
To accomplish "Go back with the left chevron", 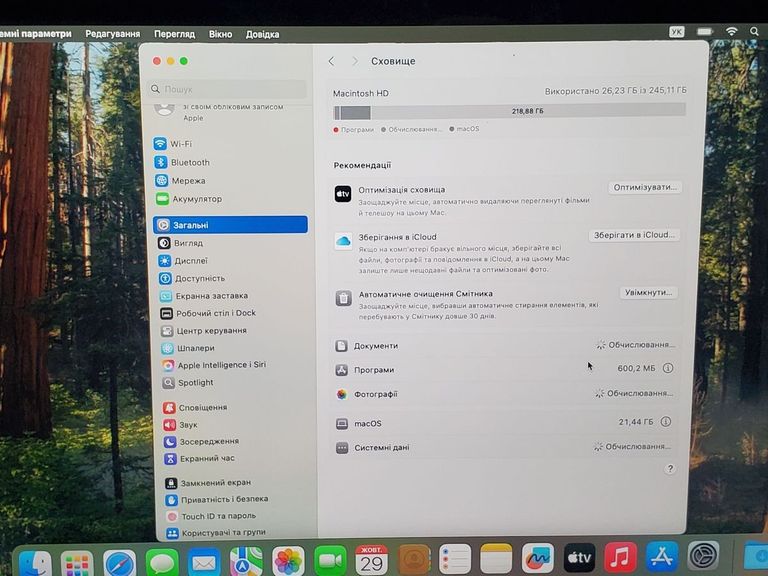I will point(332,61).
